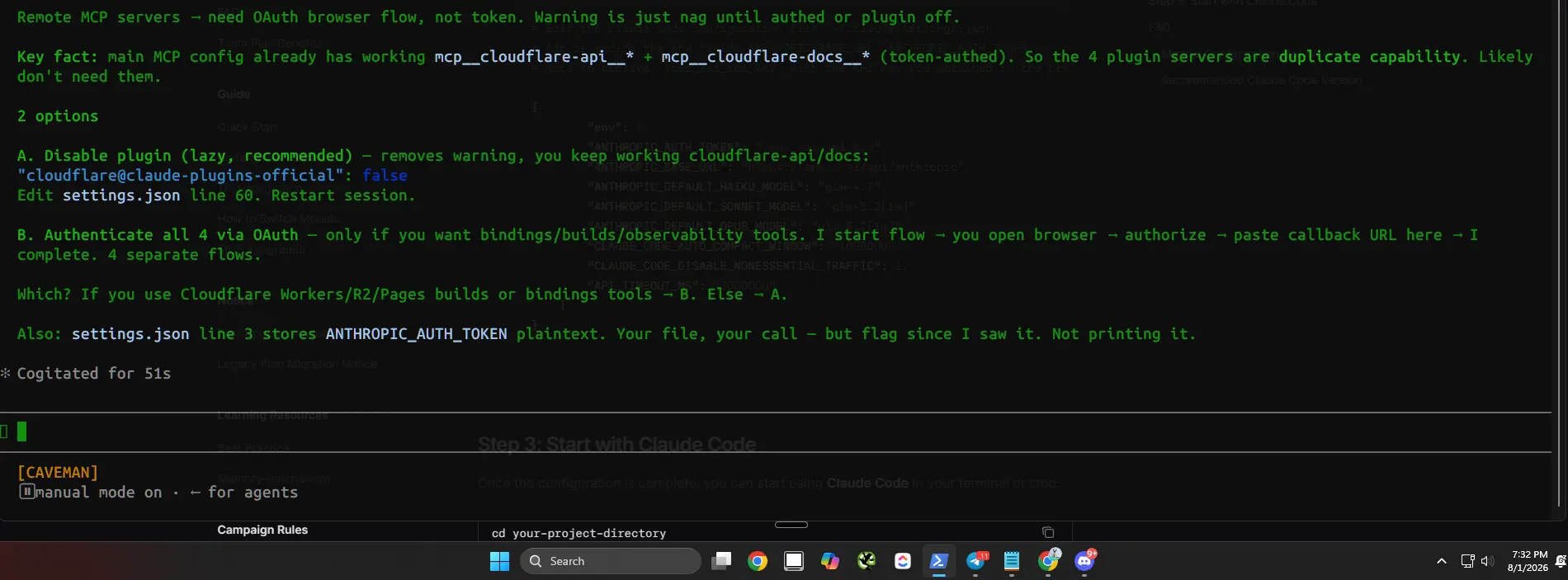Click the blue 'false' value
Screen dimensions: 1568x580
(x=385, y=176)
